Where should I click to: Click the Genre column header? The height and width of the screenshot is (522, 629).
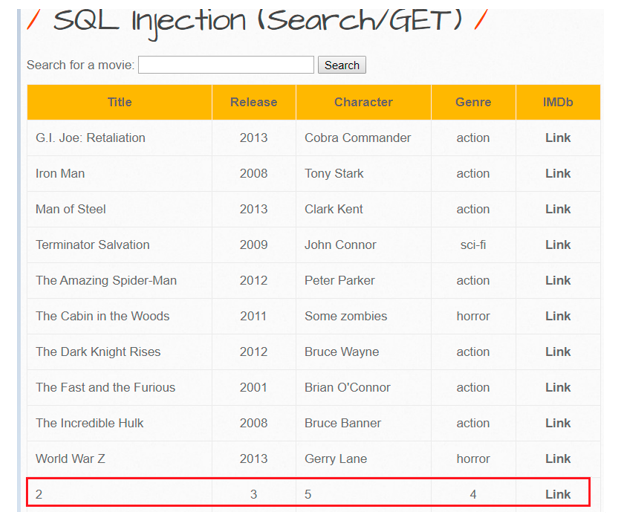473,102
